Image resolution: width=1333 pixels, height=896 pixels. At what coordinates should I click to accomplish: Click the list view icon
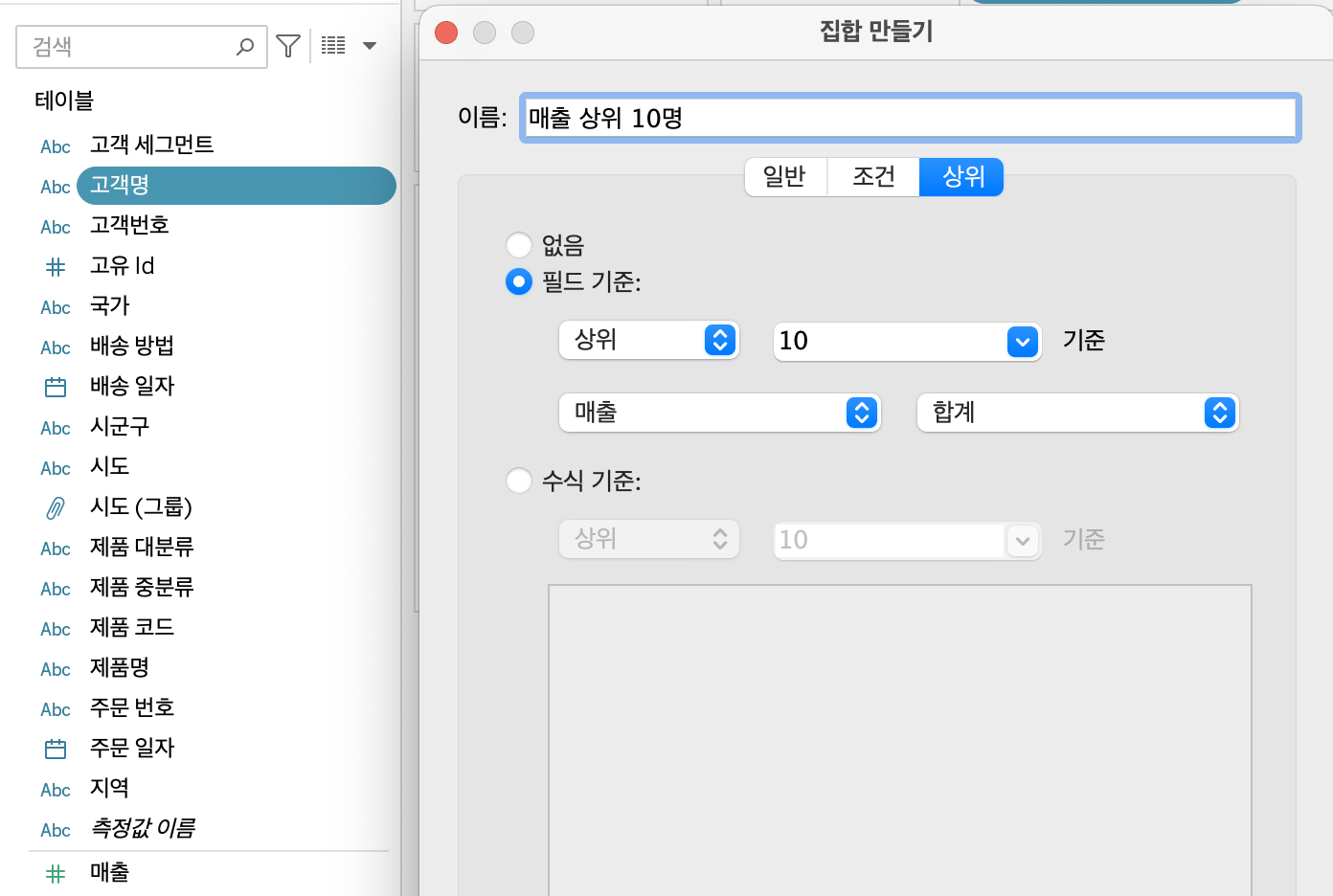tap(333, 45)
